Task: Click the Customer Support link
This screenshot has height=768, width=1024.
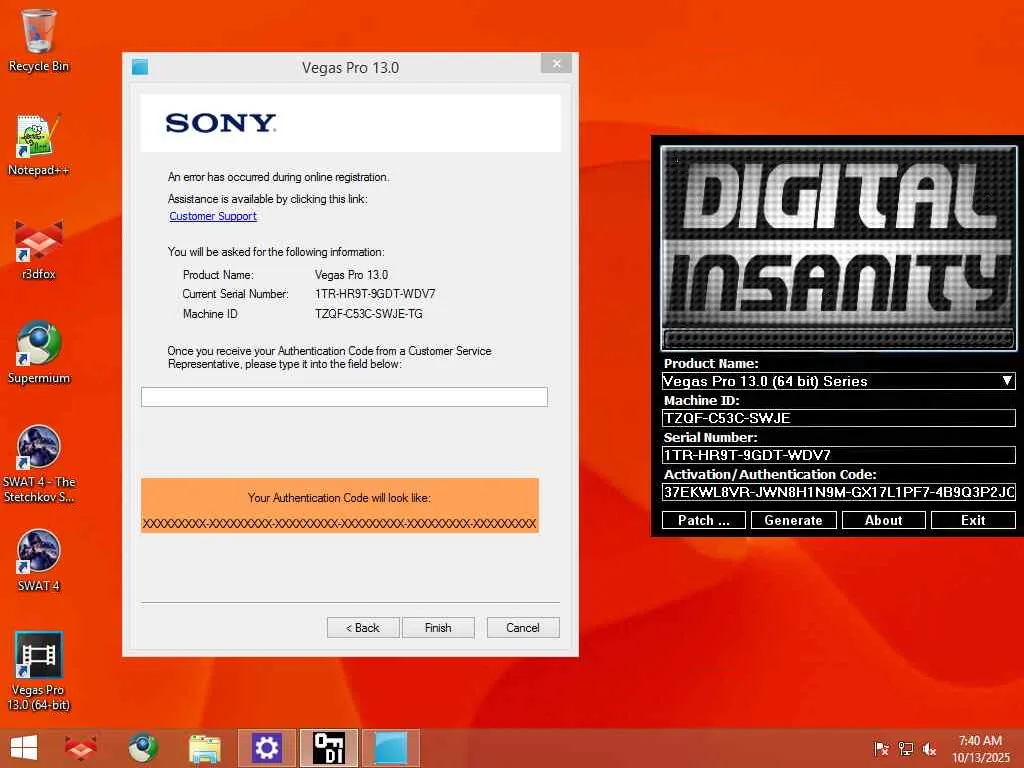Action: coord(213,216)
